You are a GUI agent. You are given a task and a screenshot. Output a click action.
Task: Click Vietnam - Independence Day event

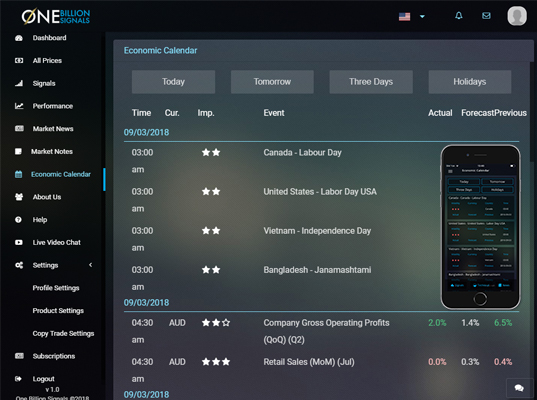point(317,231)
